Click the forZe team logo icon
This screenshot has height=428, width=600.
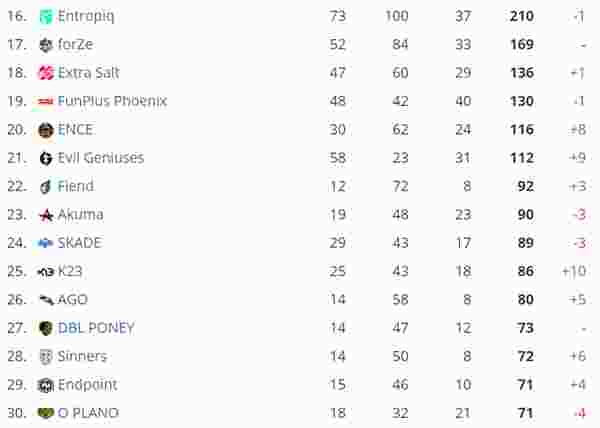point(46,45)
